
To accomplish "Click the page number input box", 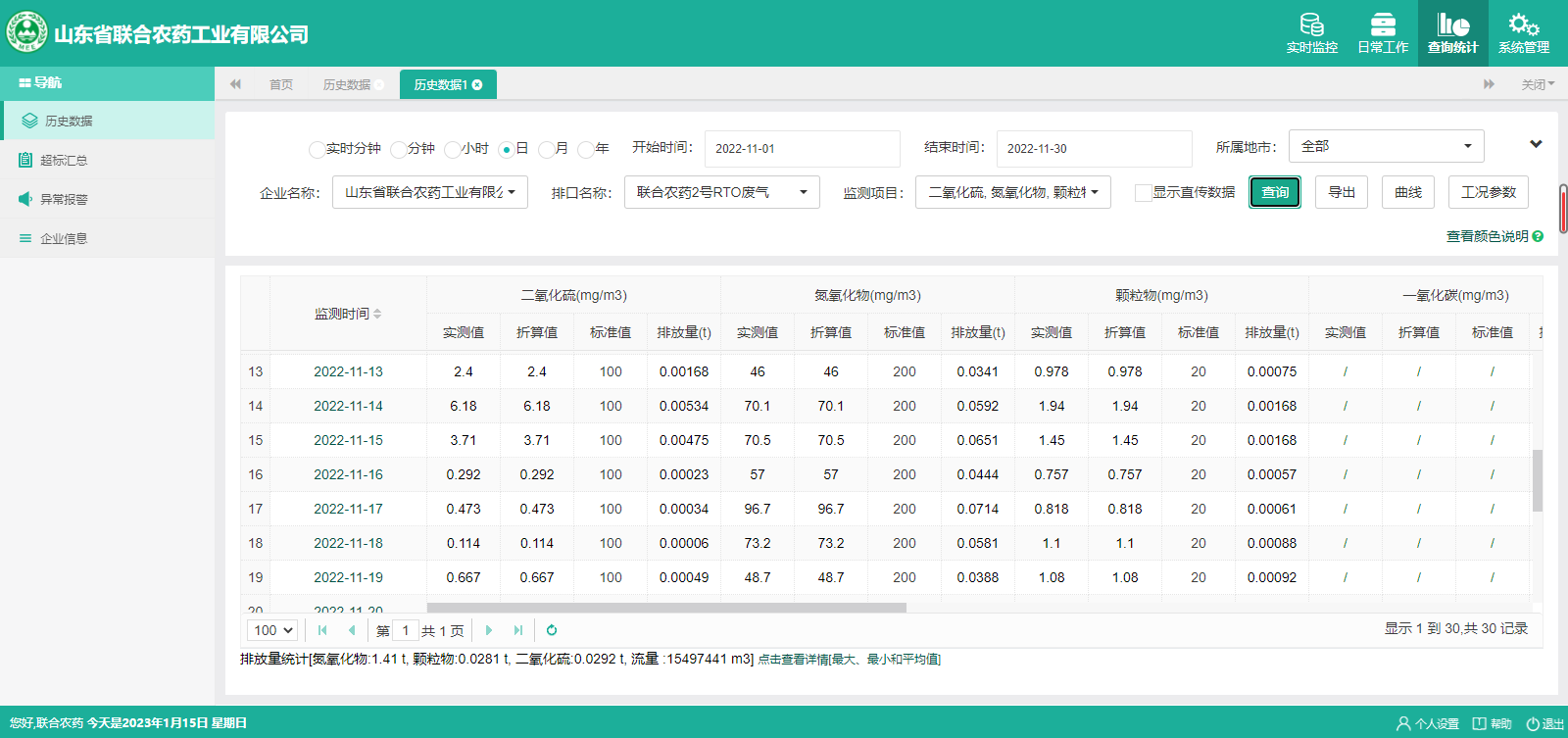I will pyautogui.click(x=406, y=630).
